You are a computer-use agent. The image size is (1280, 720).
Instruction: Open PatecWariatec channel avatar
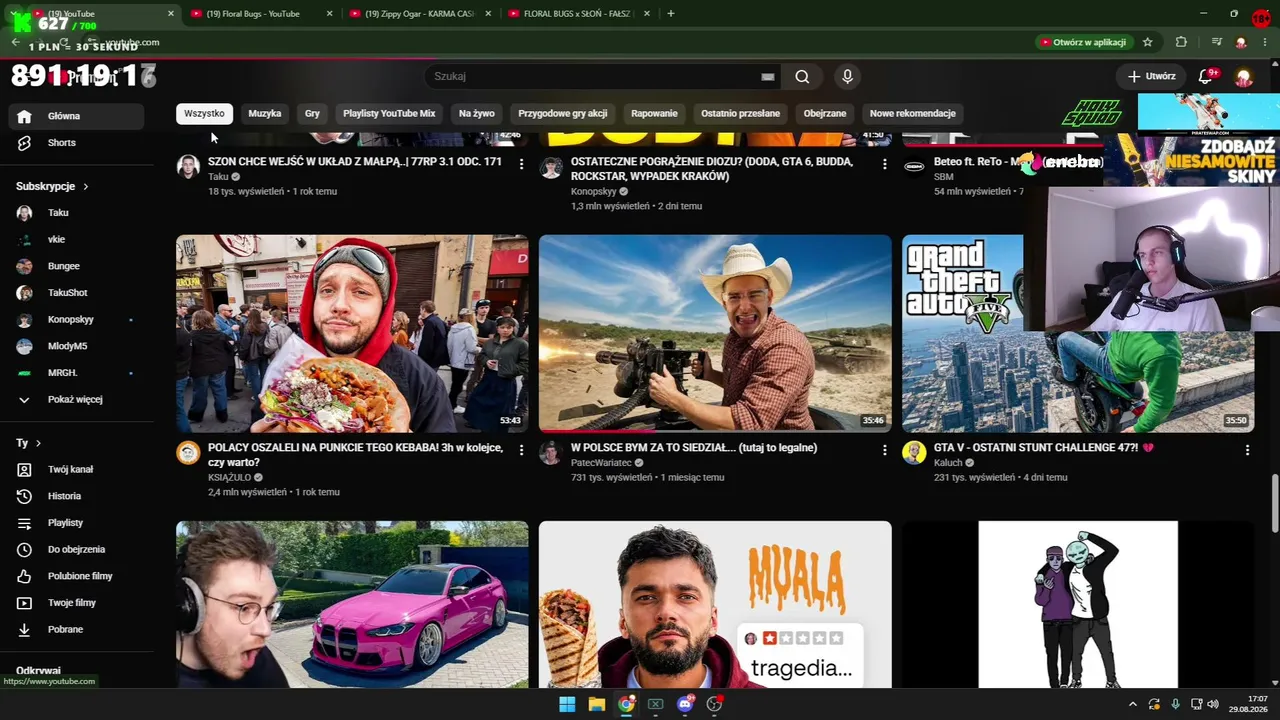point(551,453)
